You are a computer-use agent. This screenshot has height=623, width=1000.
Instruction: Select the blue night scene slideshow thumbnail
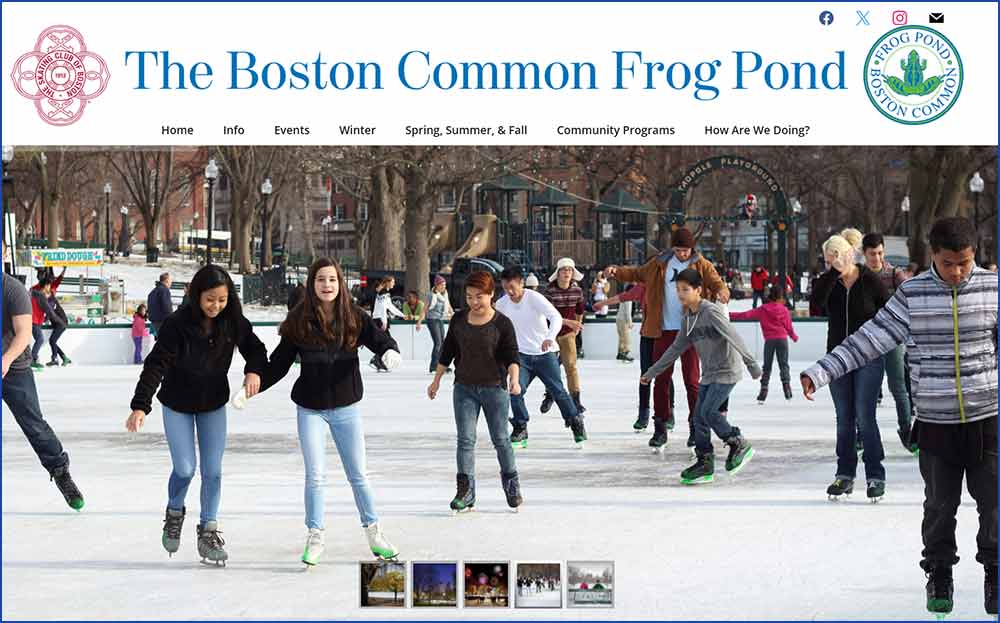point(434,584)
